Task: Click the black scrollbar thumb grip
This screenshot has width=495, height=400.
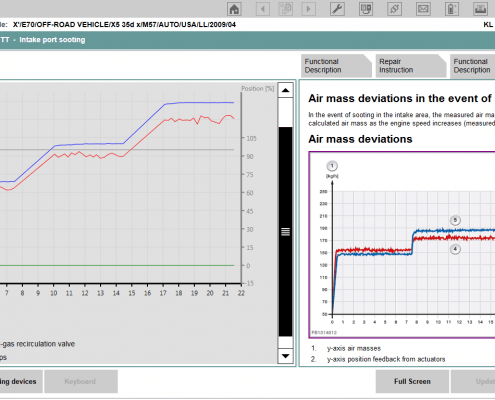Action: [x=285, y=232]
